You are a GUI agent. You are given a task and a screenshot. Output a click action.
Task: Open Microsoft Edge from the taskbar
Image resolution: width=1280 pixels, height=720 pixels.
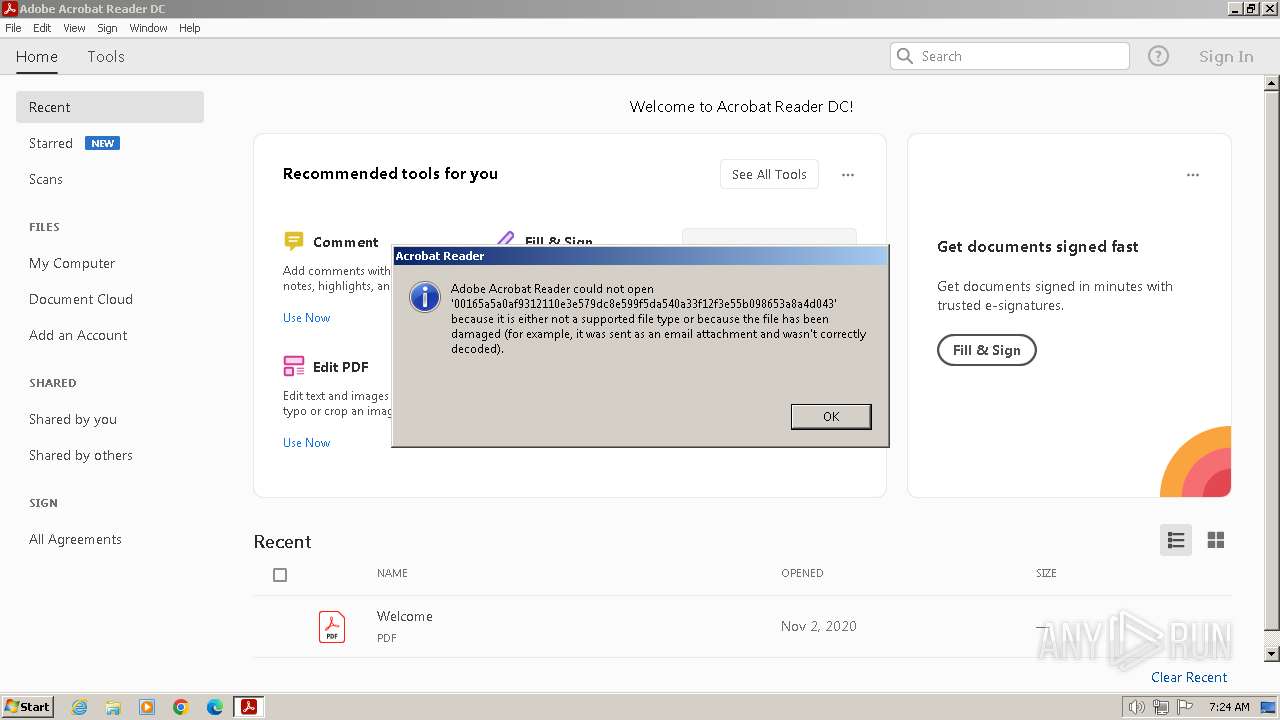coord(215,707)
